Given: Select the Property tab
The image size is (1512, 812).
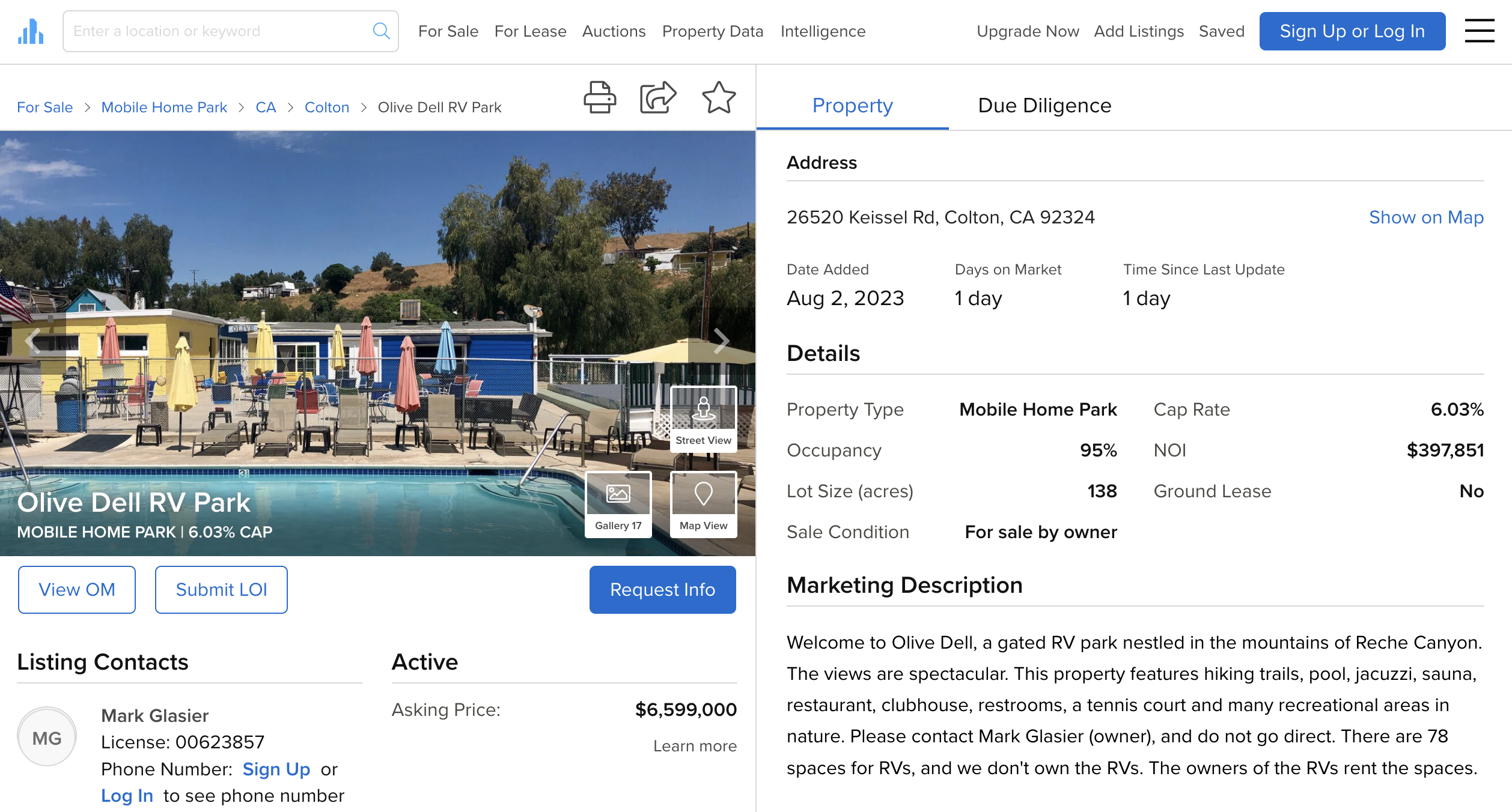Looking at the screenshot, I should click(852, 105).
